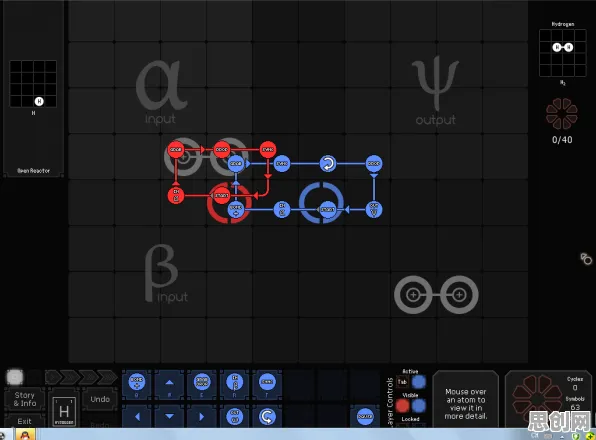
Task: Click the red output progress flower indicator
Action: click(562, 114)
